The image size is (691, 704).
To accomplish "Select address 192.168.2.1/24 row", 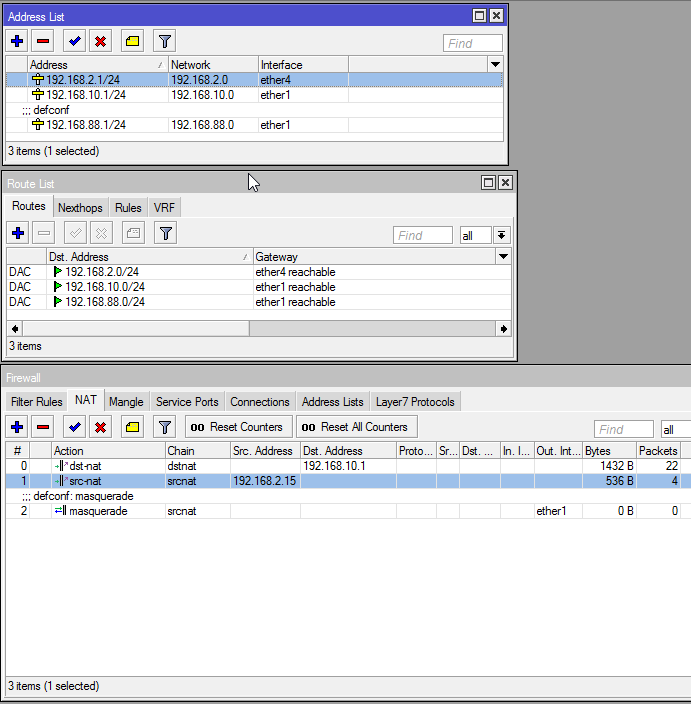I will pos(254,80).
